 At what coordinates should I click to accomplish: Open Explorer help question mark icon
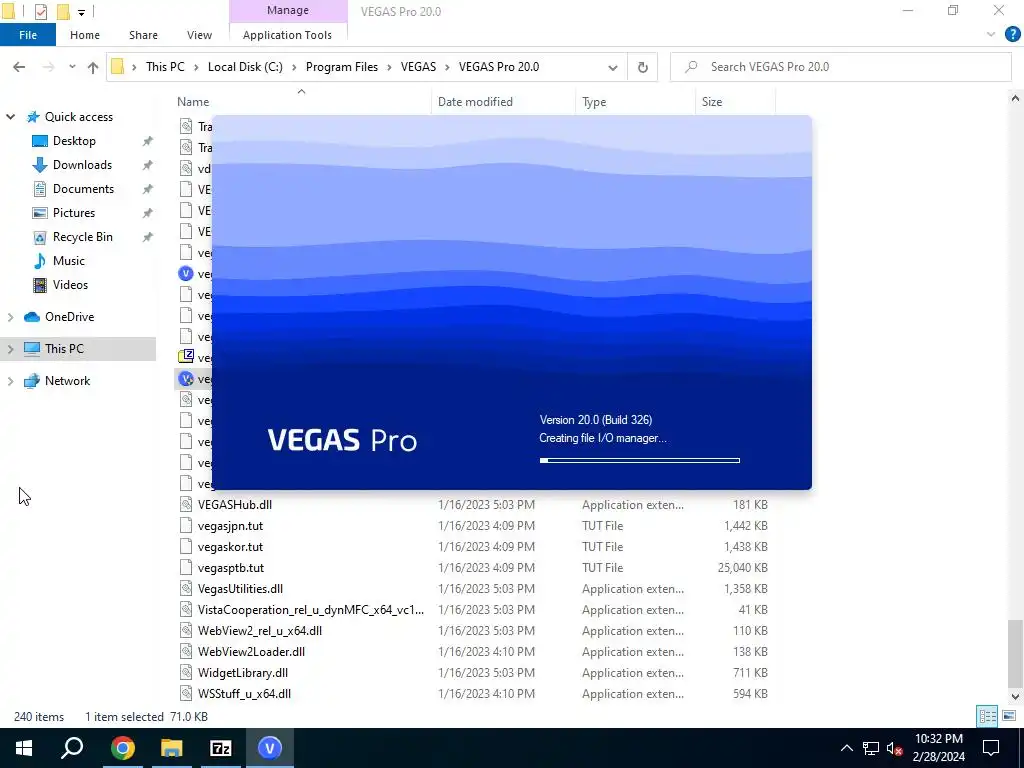coord(1012,35)
